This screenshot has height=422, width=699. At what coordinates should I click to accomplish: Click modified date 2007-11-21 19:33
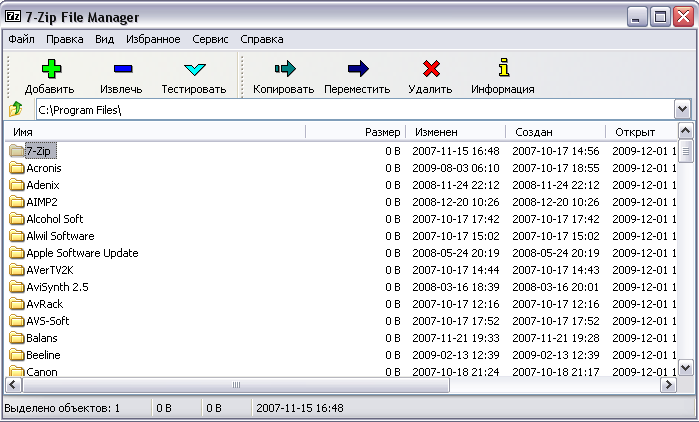456,338
